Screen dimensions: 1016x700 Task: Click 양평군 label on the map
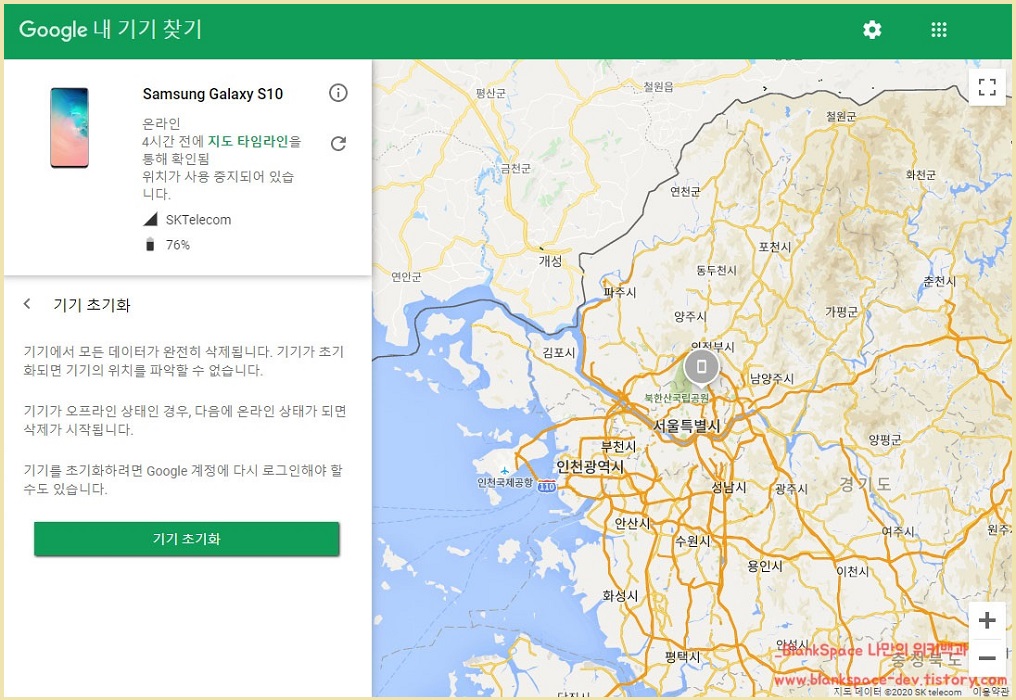click(884, 440)
